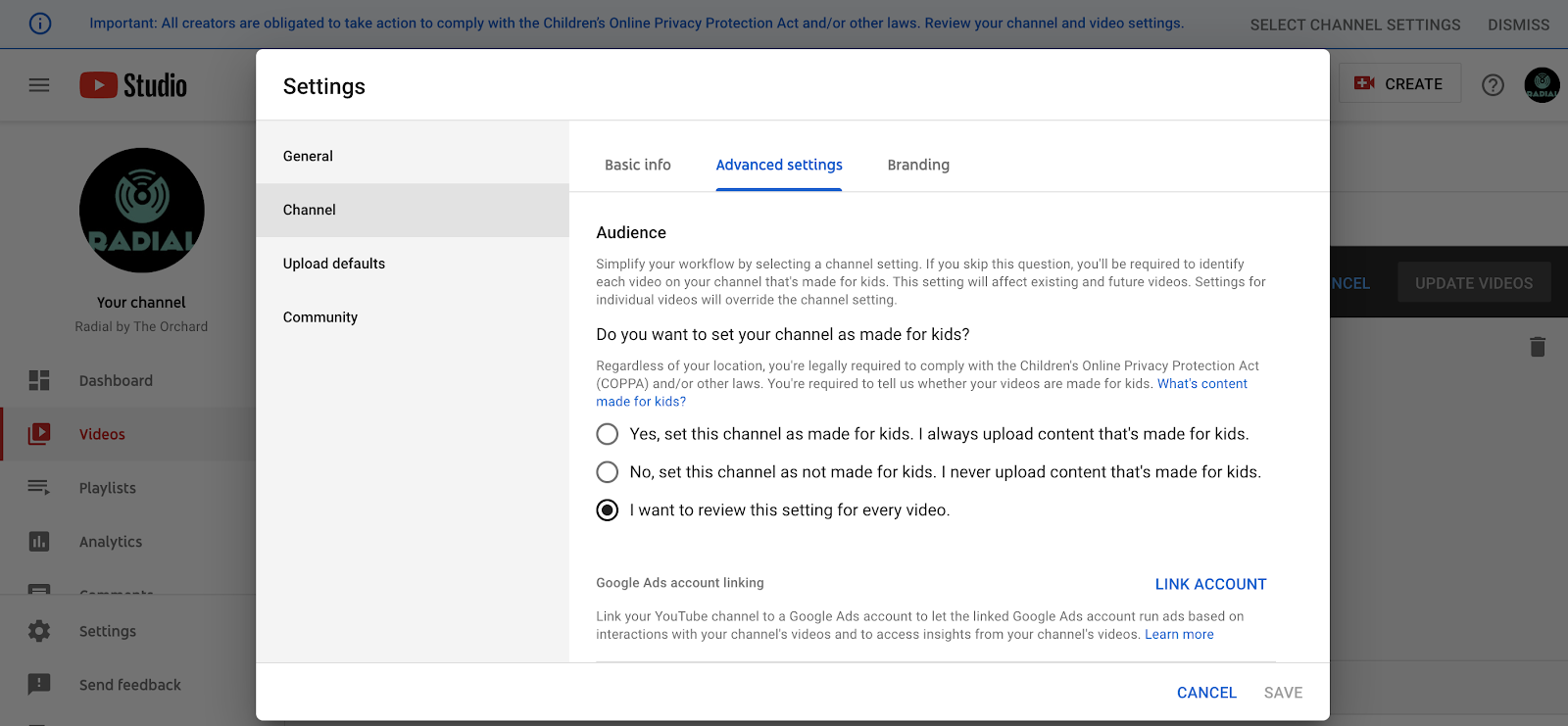Click the Send feedback icon
1568x726 pixels.
coord(39,684)
